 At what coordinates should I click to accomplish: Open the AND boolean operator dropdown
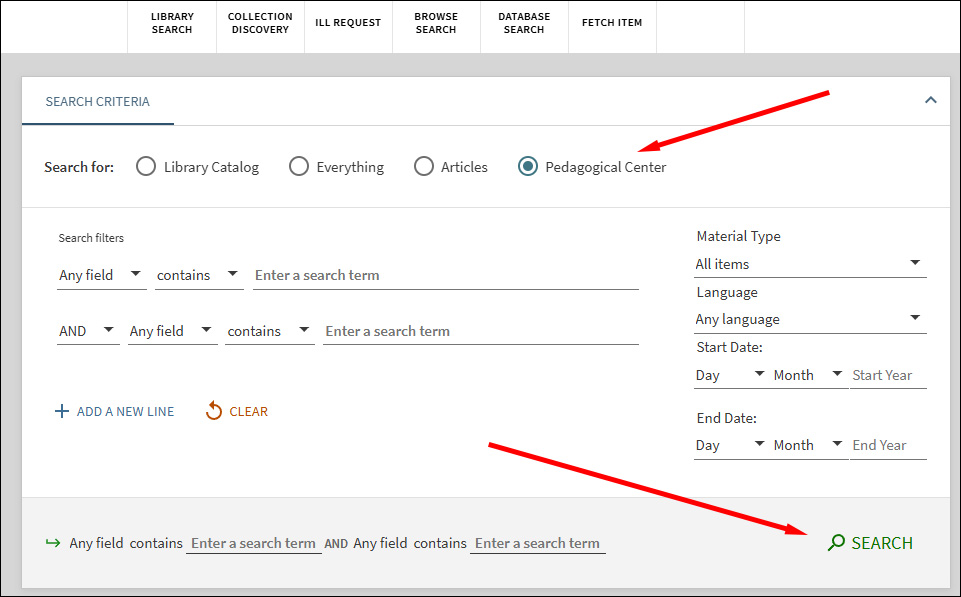click(88, 331)
